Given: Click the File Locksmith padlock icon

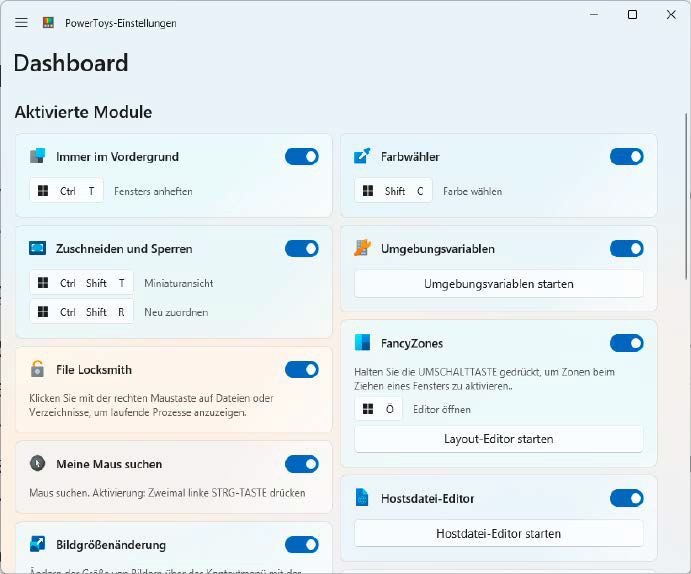Looking at the screenshot, I should [37, 369].
